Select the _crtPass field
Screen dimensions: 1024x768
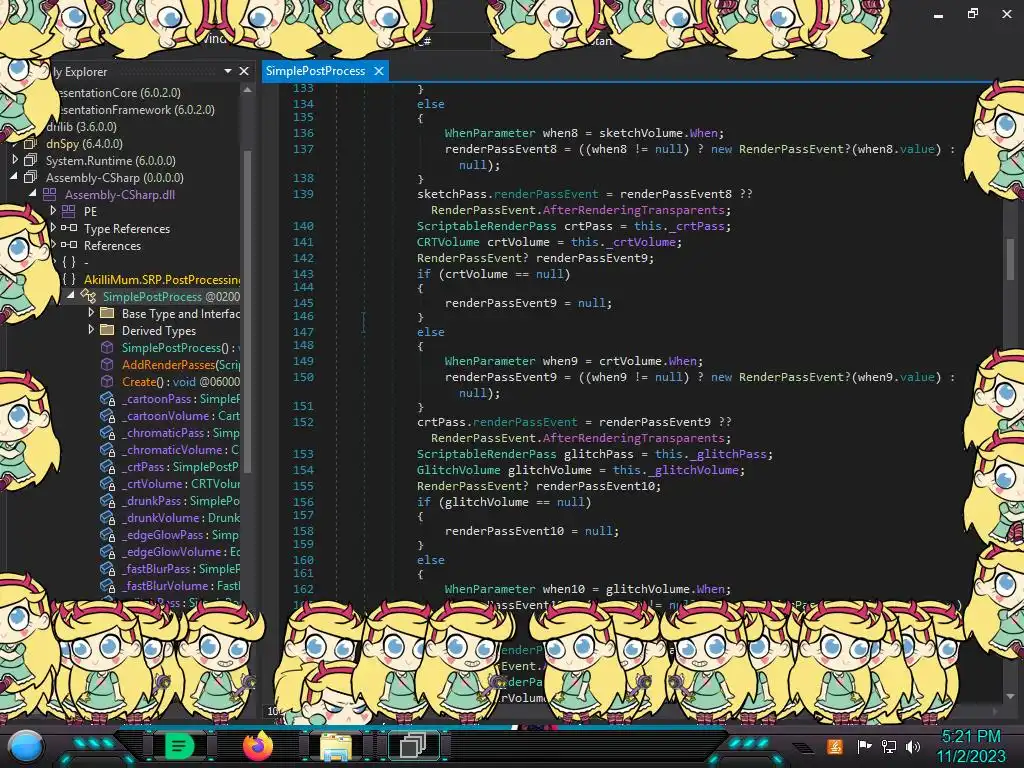pos(181,466)
